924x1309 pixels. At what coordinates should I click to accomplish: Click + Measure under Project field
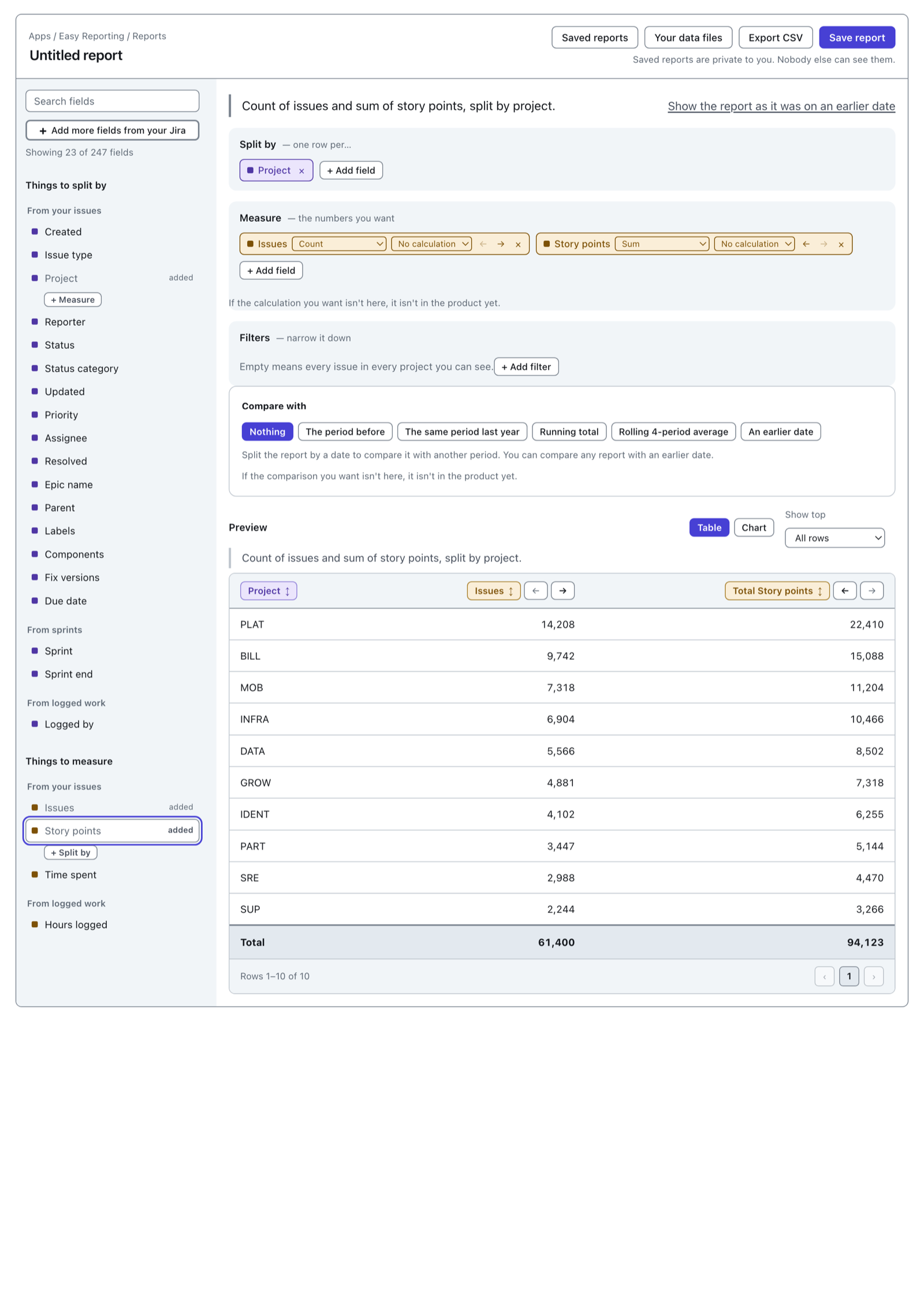coord(73,300)
